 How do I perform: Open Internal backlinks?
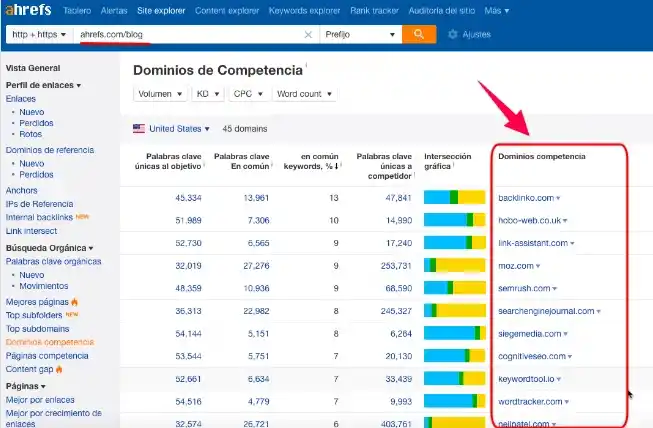(39, 217)
